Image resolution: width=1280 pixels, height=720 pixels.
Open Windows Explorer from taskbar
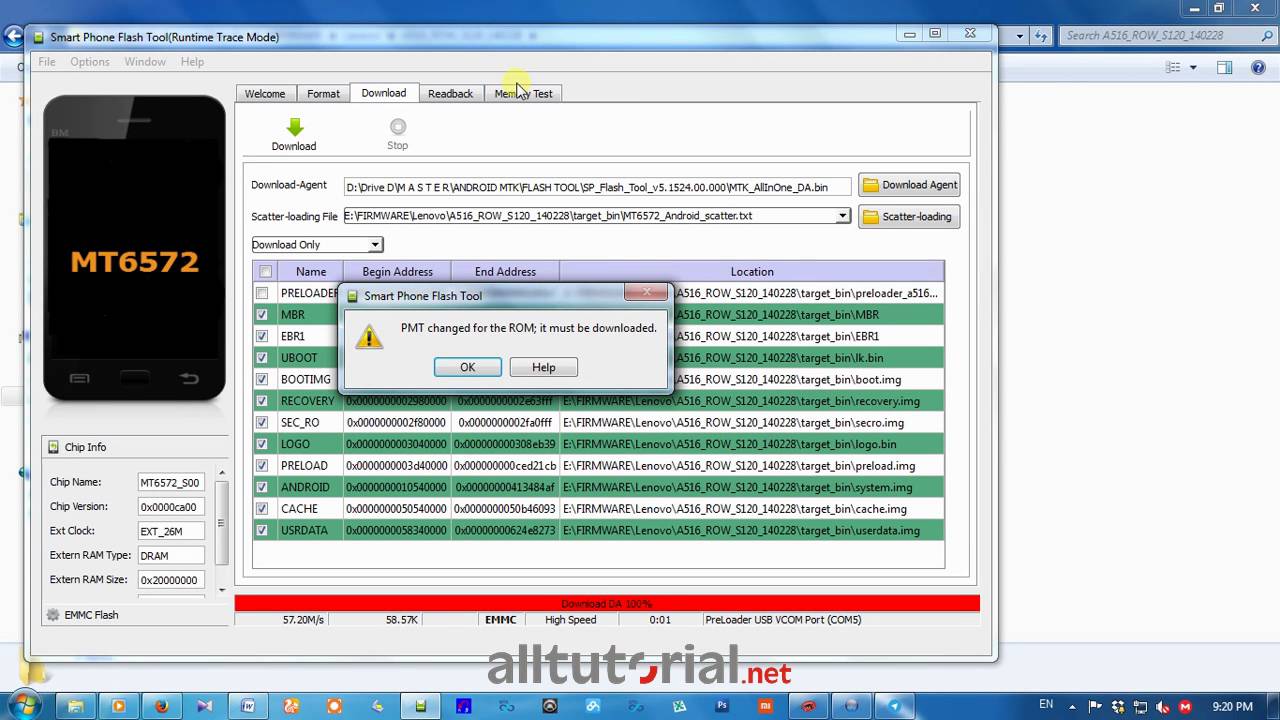tap(75, 706)
